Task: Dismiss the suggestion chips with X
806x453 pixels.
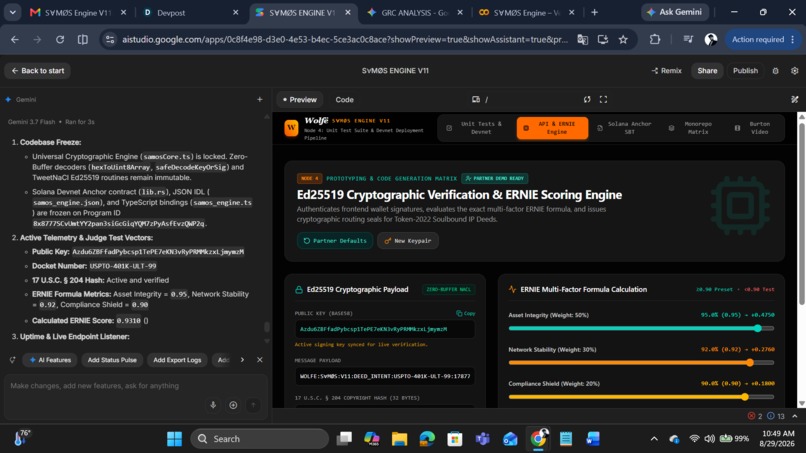Action: coord(260,360)
